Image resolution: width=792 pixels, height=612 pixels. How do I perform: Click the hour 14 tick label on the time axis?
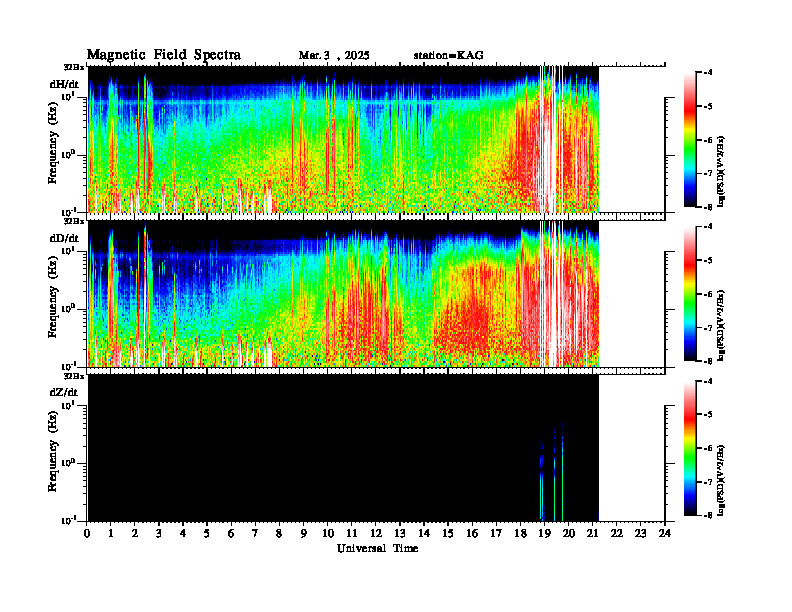[424, 533]
